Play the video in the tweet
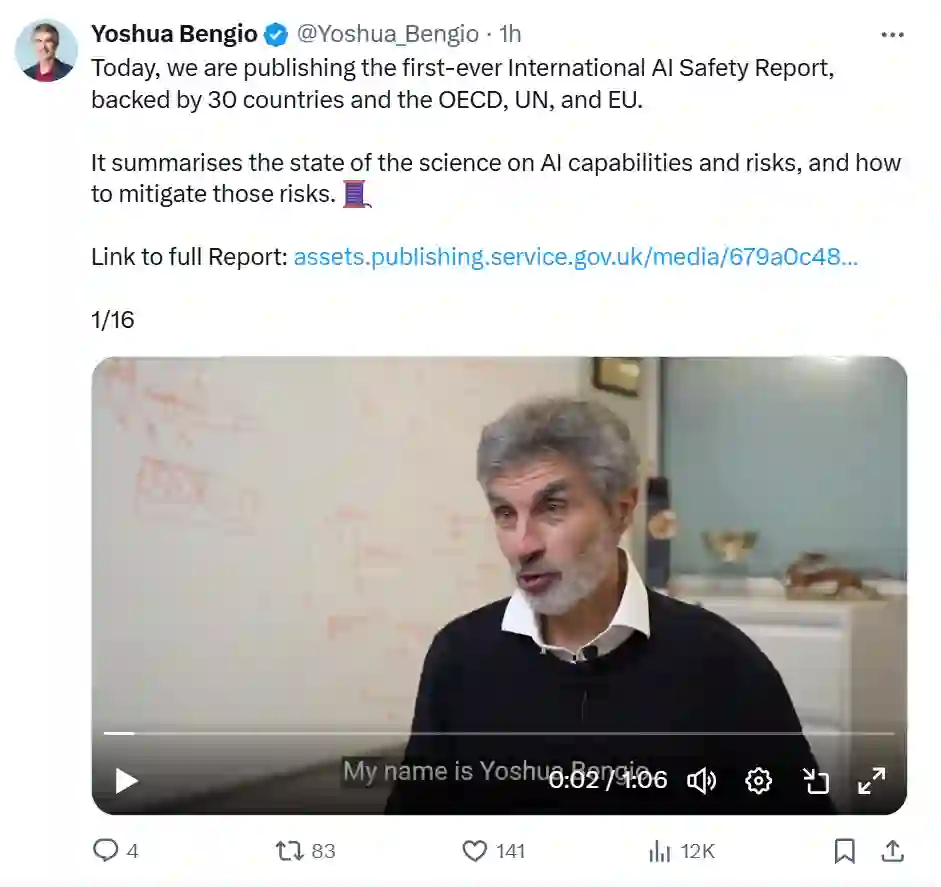 click(x=127, y=781)
